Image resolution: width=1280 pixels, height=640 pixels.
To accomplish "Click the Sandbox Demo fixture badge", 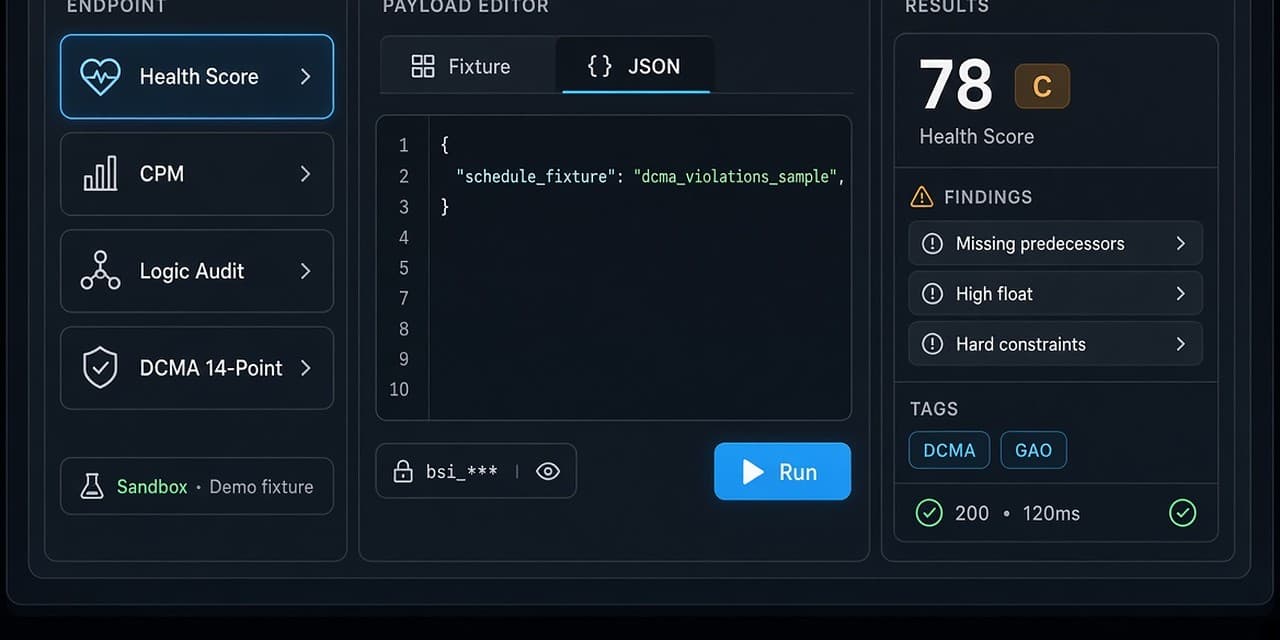I will (x=197, y=487).
